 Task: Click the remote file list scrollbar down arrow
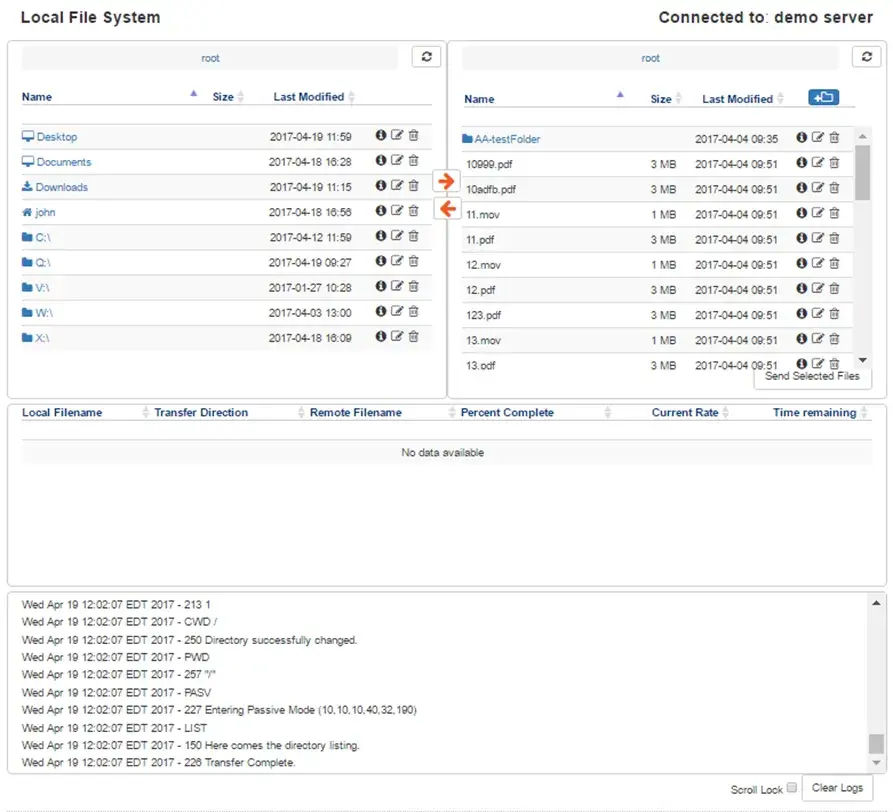(863, 361)
